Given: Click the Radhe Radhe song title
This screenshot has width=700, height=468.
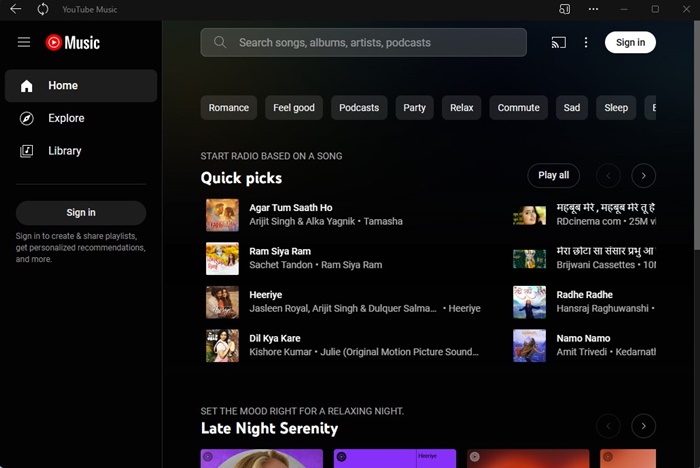Looking at the screenshot, I should [x=584, y=295].
